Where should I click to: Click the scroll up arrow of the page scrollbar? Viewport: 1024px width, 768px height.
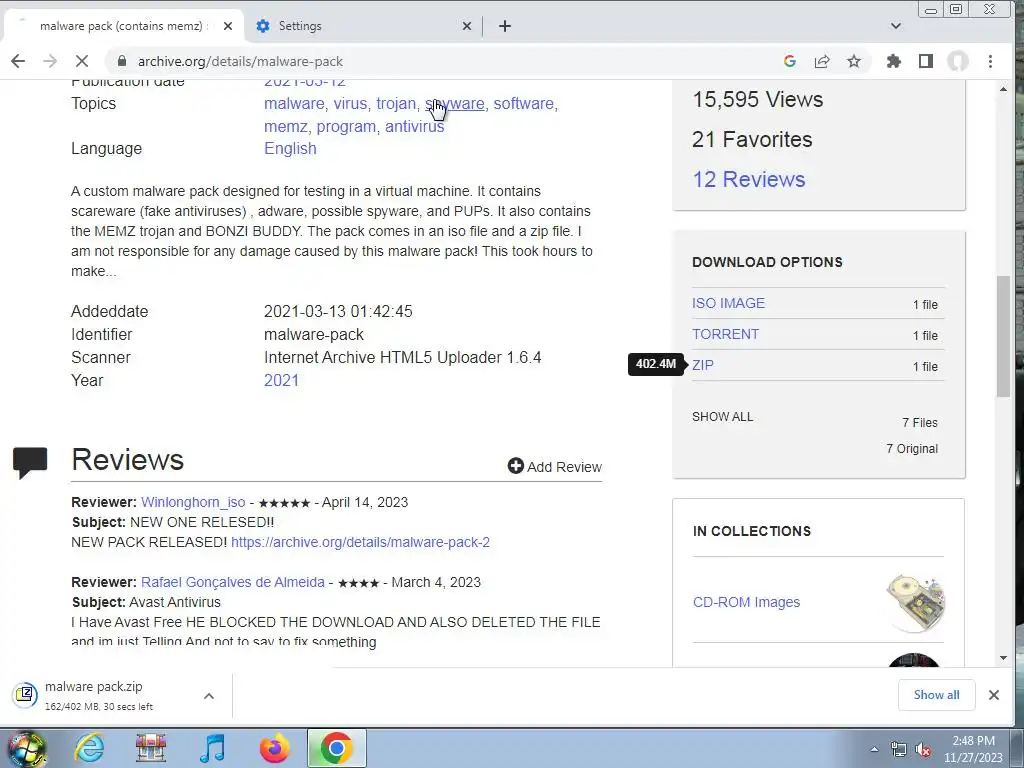(1003, 89)
